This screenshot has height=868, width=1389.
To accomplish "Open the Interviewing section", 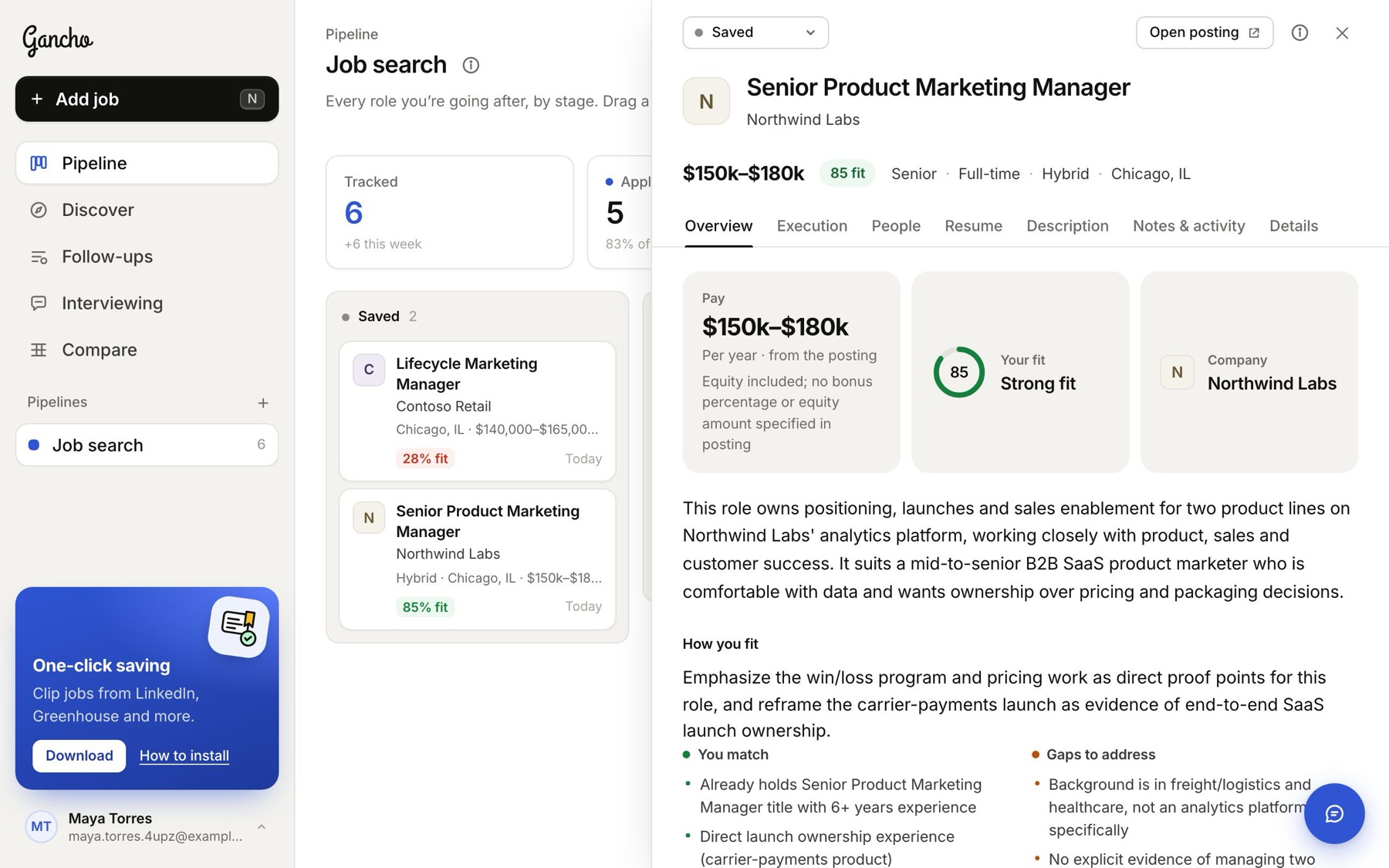I will point(147,303).
